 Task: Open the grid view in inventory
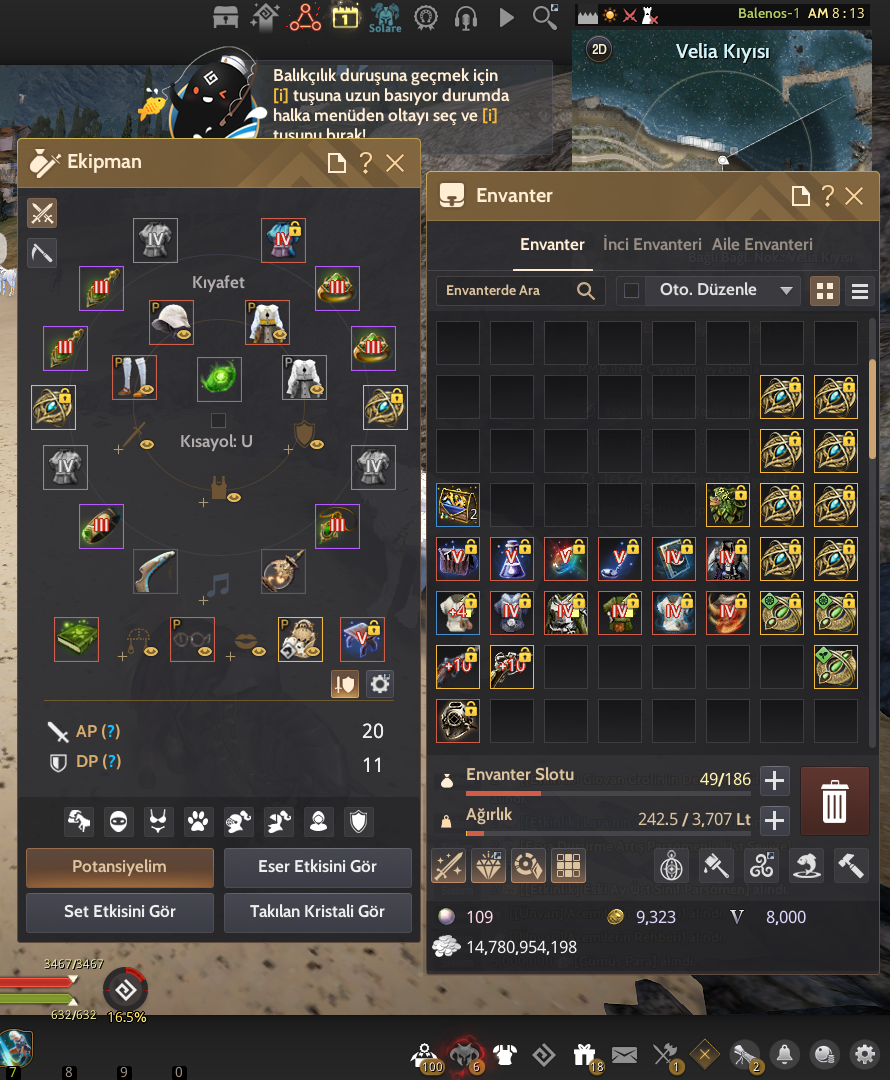[825, 291]
